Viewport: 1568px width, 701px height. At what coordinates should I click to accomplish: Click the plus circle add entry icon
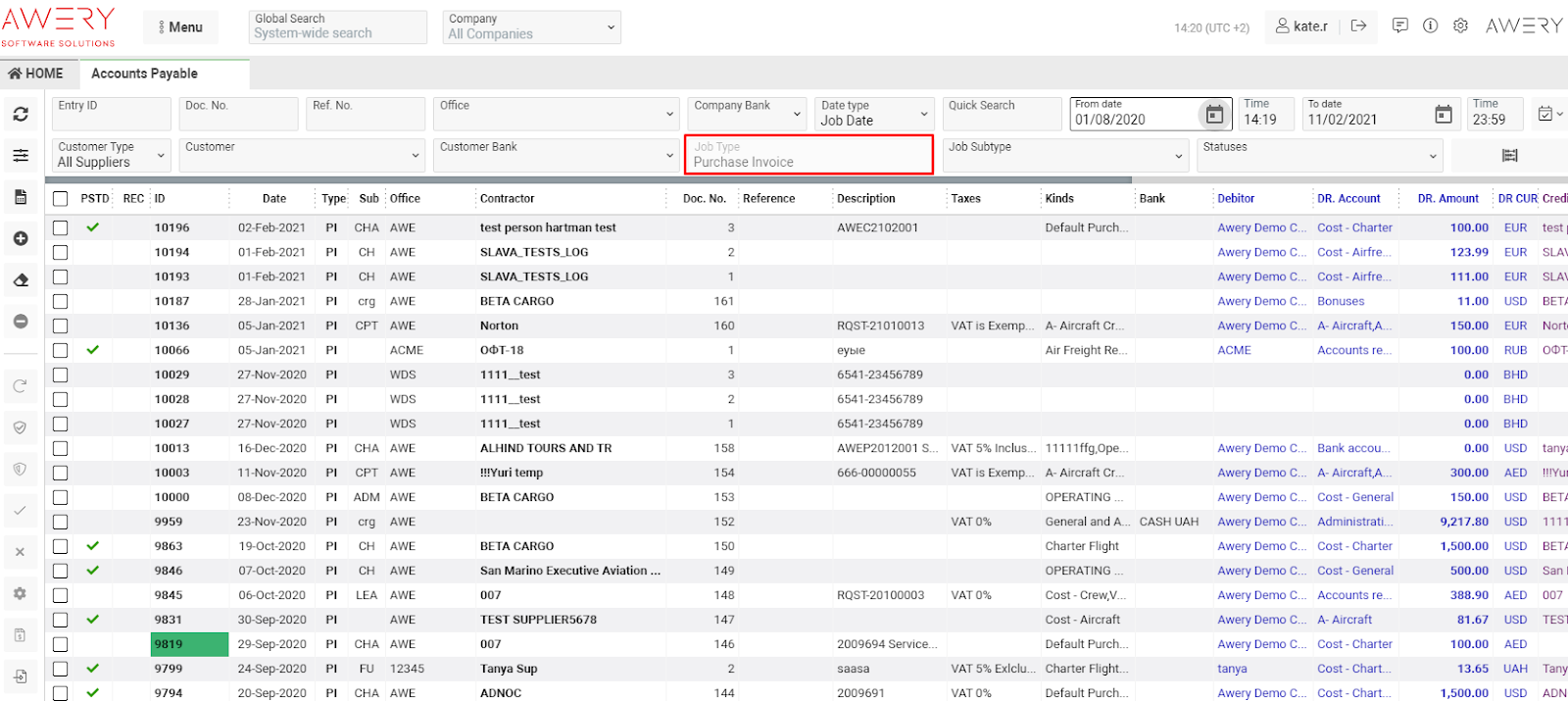click(x=20, y=238)
